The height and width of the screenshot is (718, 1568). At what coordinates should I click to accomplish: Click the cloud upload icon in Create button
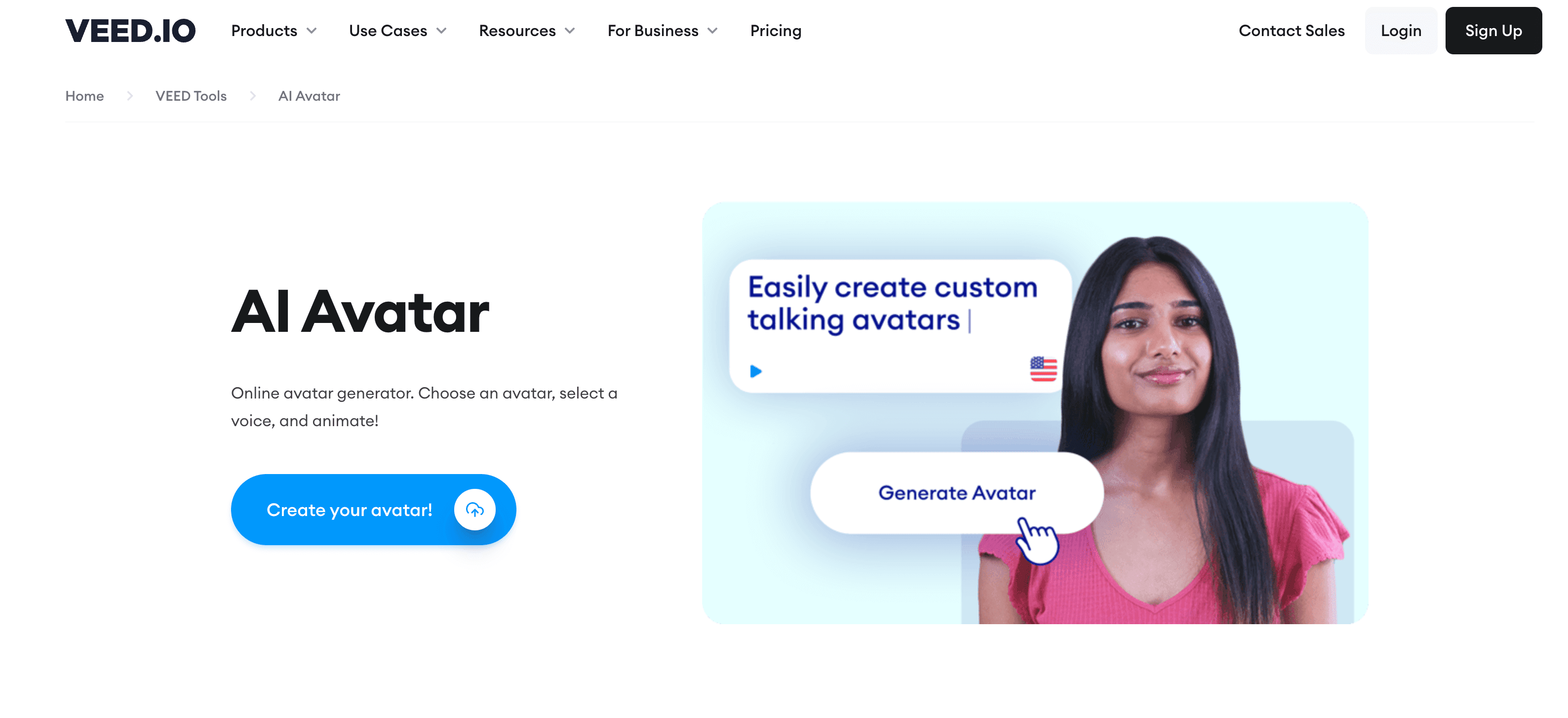pyautogui.click(x=475, y=510)
